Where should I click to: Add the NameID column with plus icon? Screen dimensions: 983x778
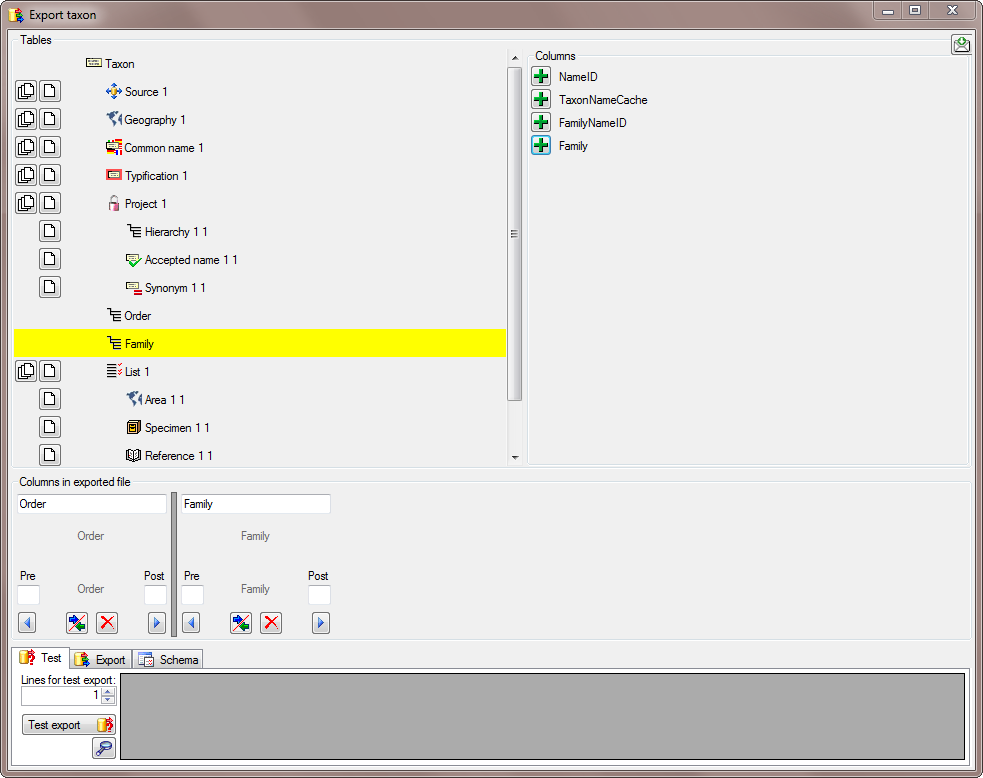(541, 77)
